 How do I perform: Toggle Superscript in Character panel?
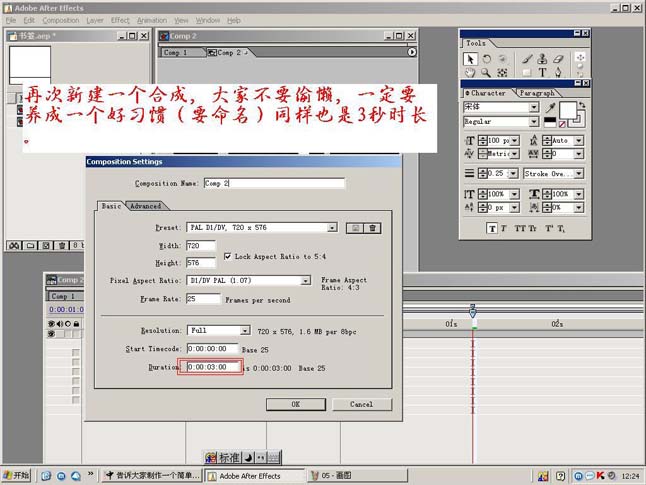point(549,228)
